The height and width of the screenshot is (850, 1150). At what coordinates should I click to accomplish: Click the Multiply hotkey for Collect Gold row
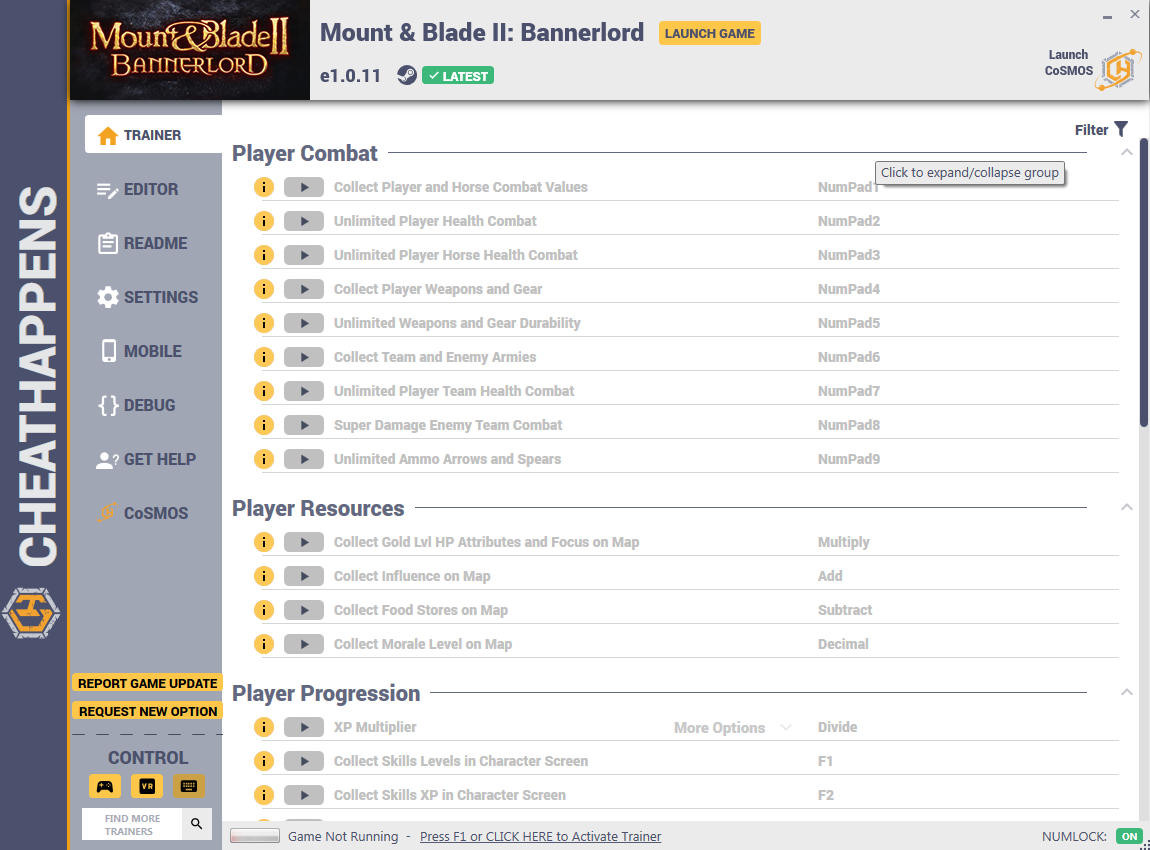tap(843, 542)
